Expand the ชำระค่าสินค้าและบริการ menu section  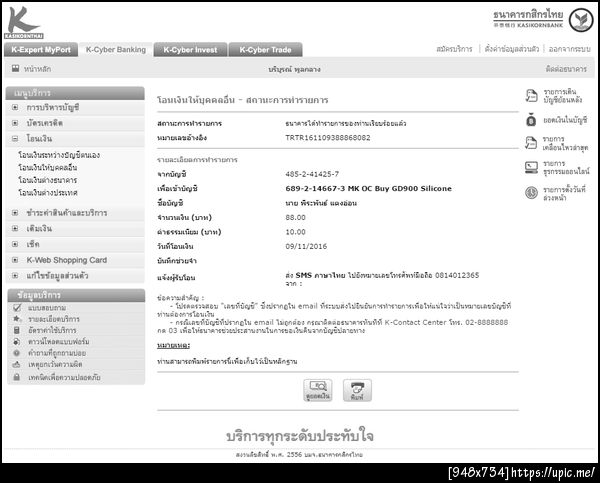[x=15, y=212]
